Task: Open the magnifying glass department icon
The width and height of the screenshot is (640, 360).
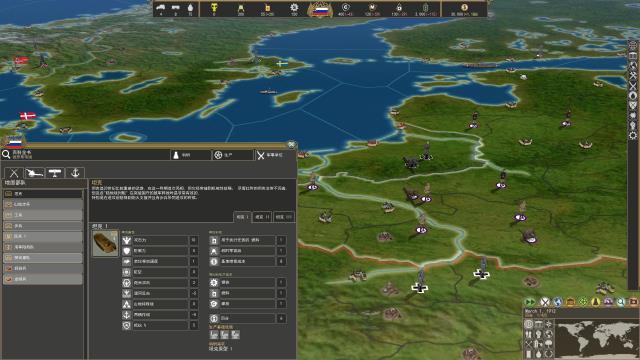Action: tap(621, 302)
